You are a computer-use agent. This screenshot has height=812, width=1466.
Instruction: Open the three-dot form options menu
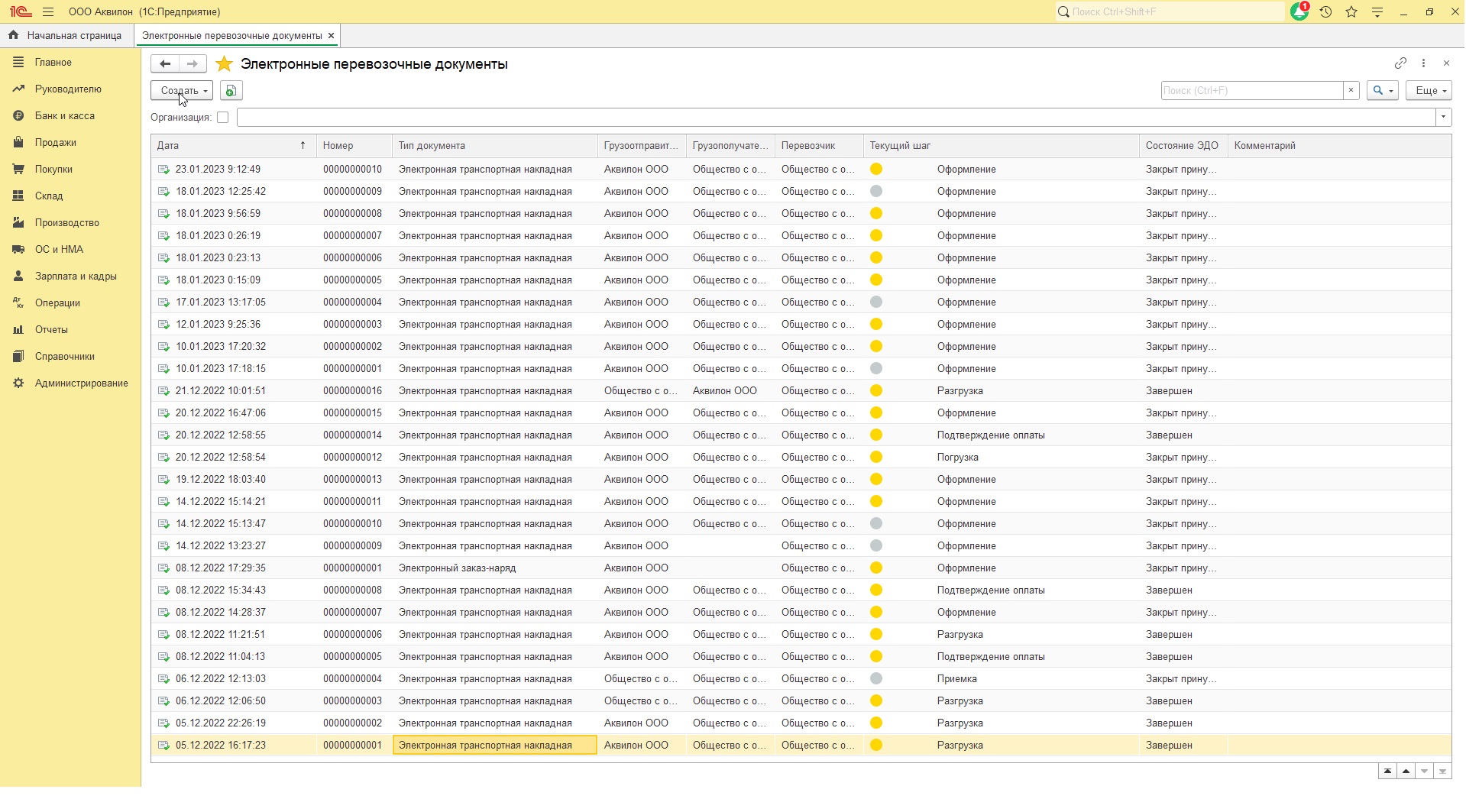pyautogui.click(x=1423, y=63)
